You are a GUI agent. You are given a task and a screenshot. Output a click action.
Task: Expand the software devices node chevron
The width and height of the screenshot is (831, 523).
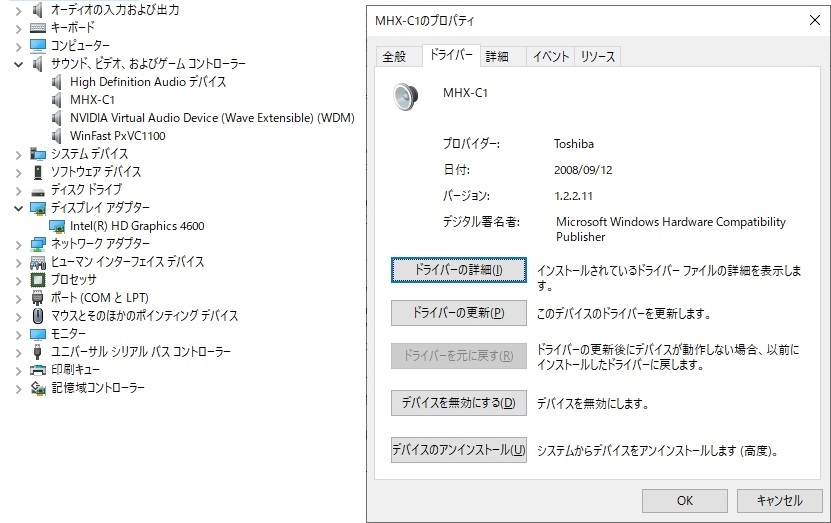(x=18, y=172)
